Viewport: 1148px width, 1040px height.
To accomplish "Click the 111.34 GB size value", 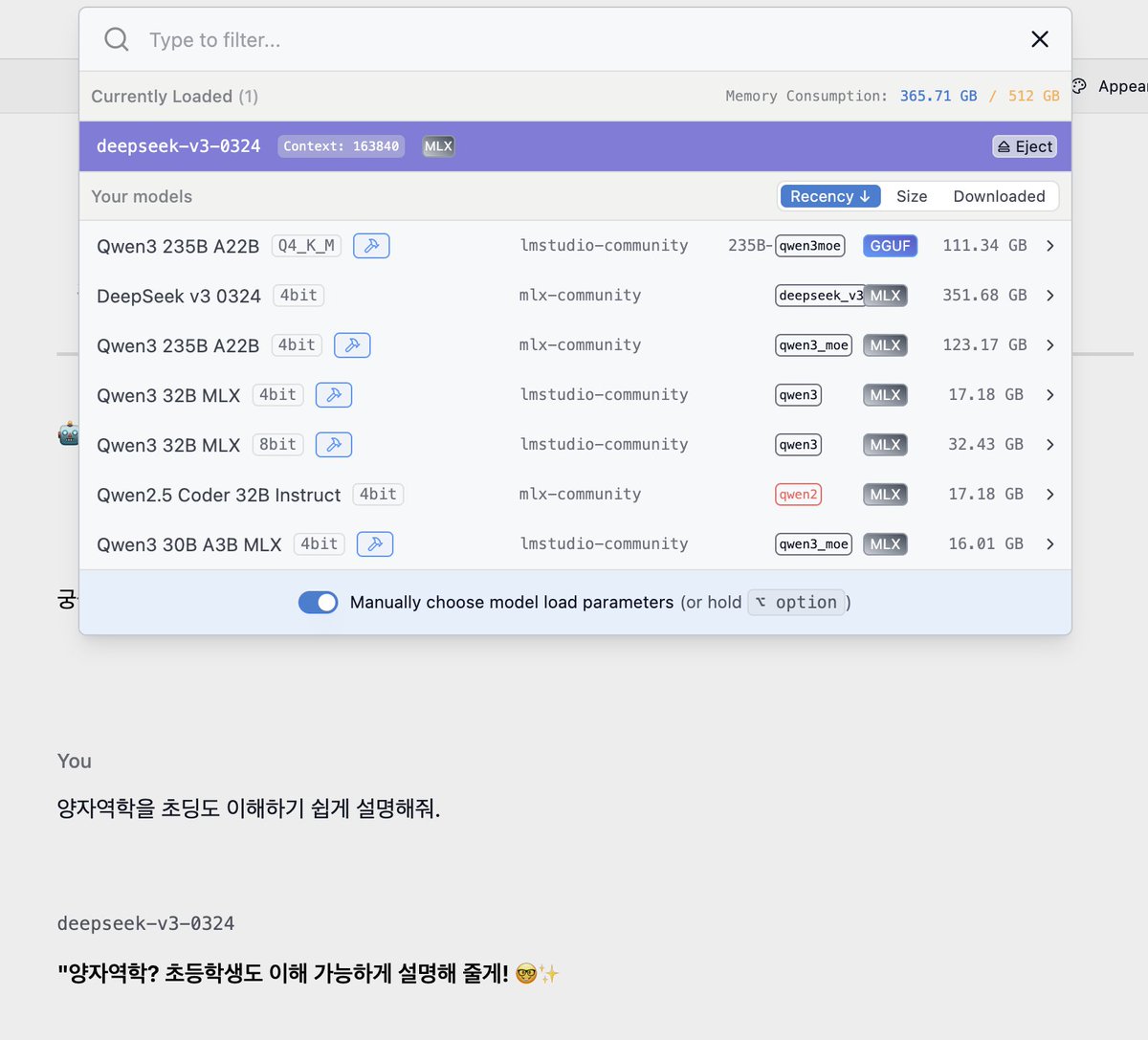I will 984,246.
